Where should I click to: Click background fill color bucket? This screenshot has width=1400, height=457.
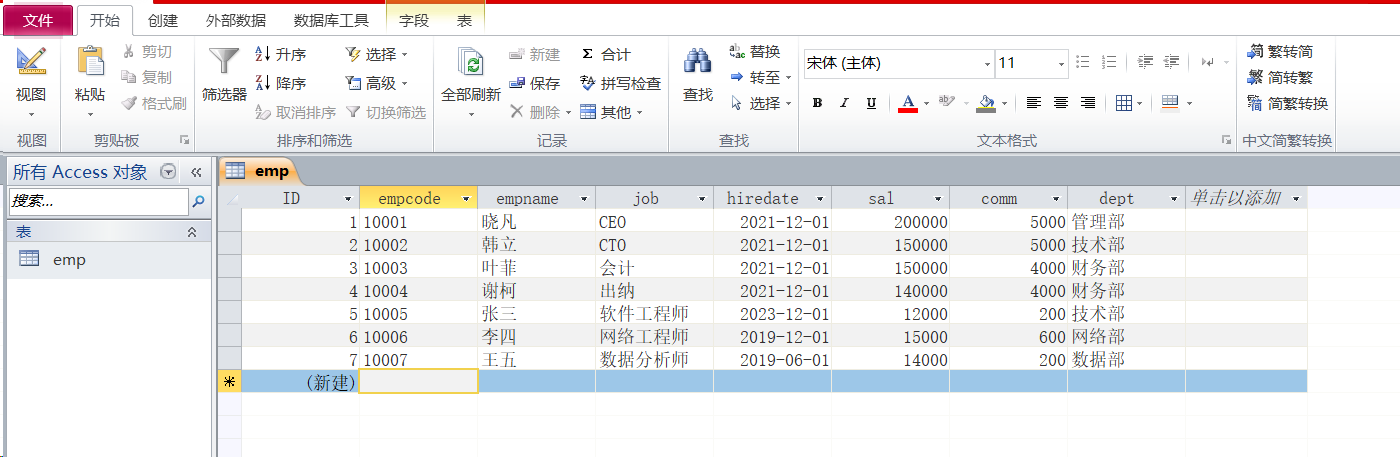986,102
